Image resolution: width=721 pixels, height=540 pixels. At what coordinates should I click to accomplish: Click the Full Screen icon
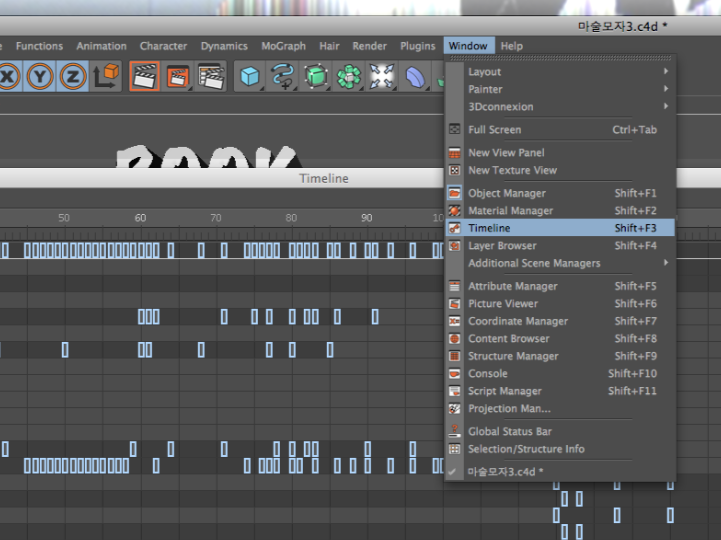(x=454, y=130)
